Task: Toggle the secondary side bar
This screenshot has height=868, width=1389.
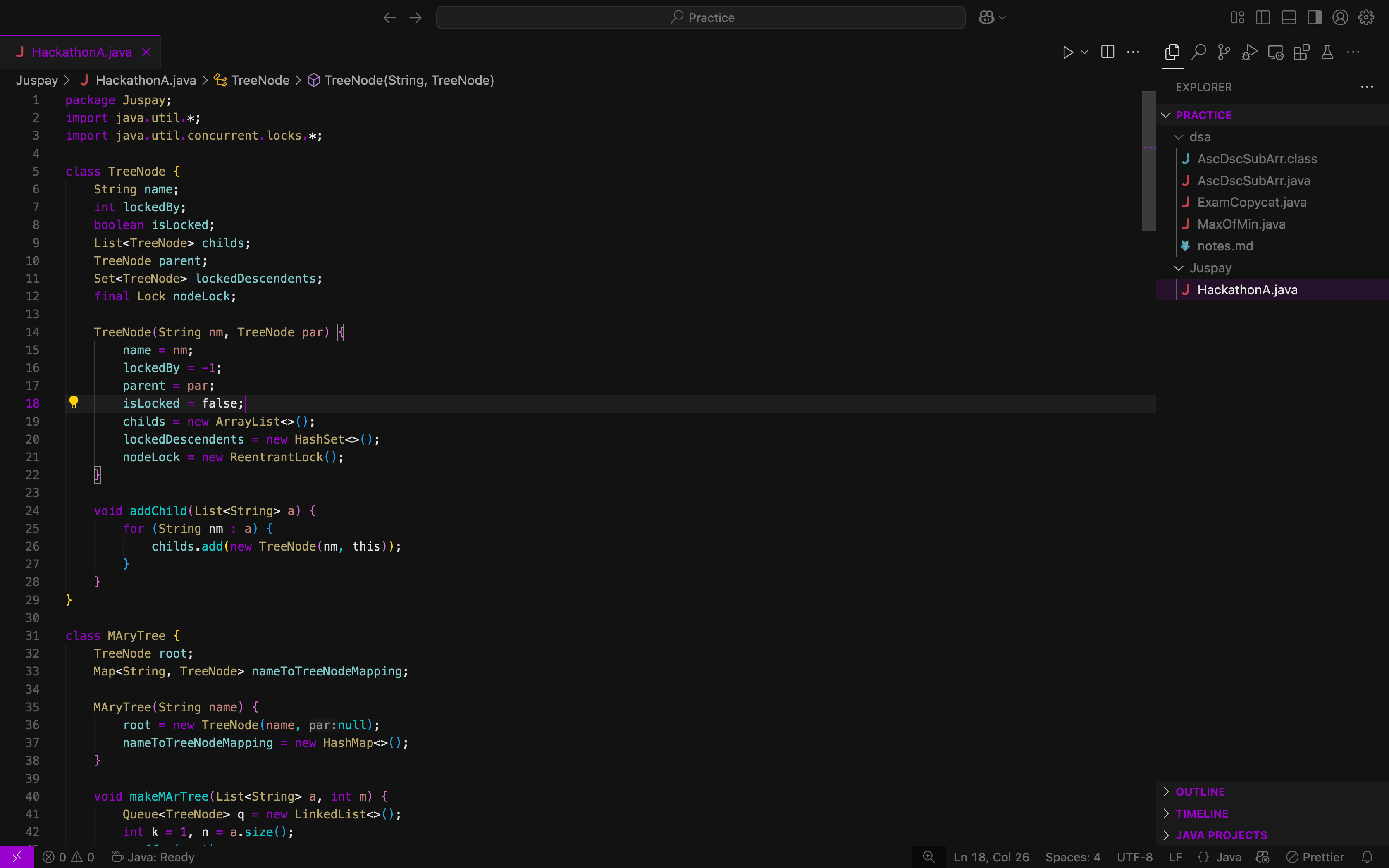Action: click(1314, 17)
